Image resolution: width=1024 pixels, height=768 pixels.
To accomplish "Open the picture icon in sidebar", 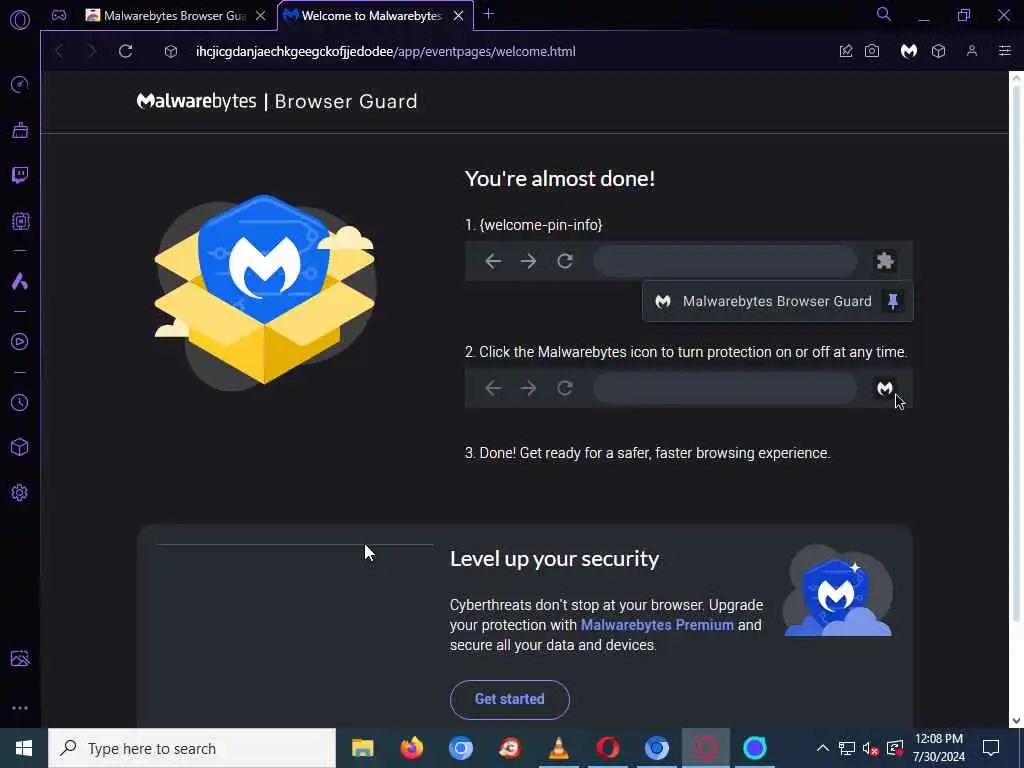I will click(20, 658).
